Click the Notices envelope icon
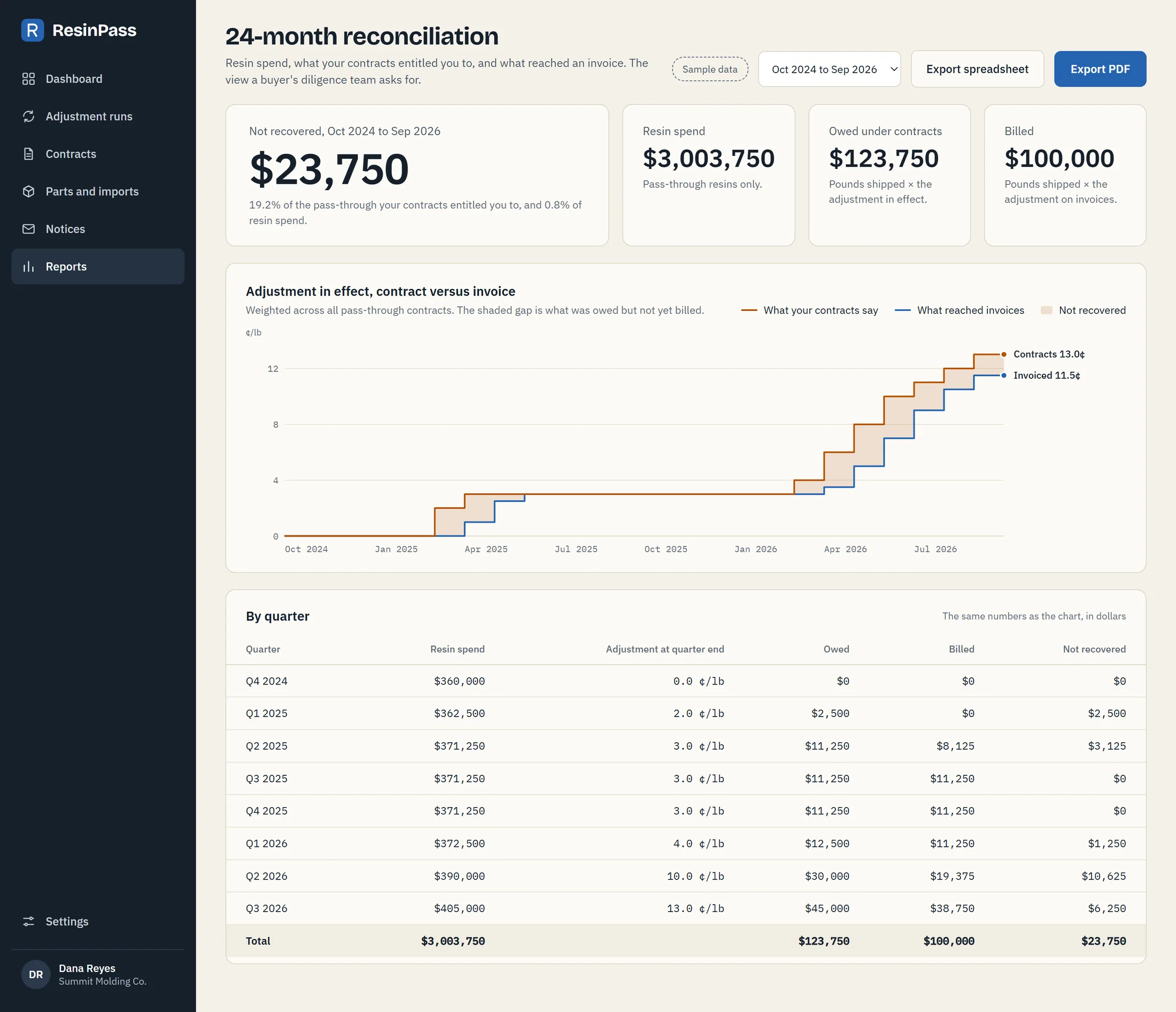Image resolution: width=1176 pixels, height=1012 pixels. [28, 229]
